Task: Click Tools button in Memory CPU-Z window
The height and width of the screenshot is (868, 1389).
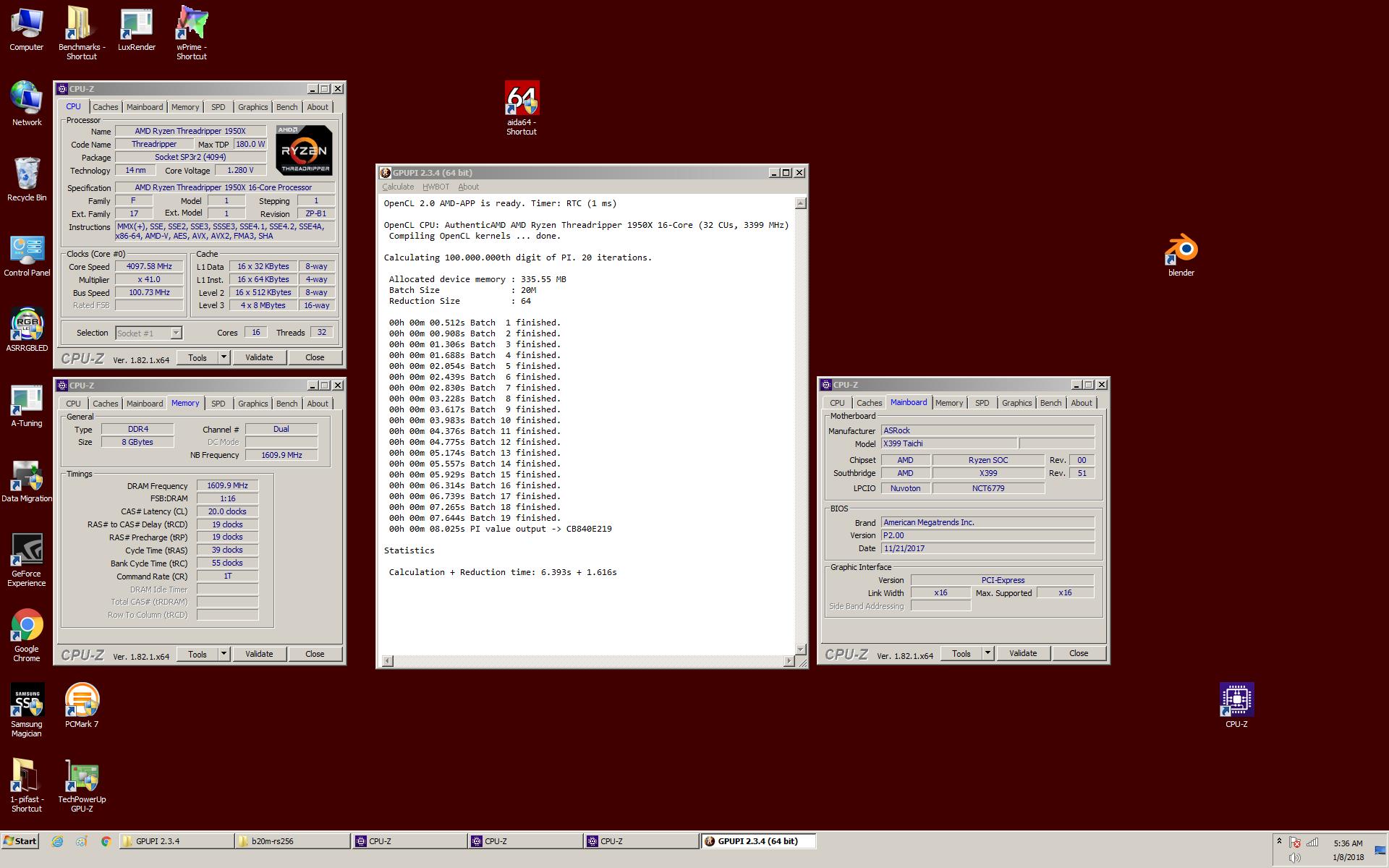Action: (x=197, y=654)
